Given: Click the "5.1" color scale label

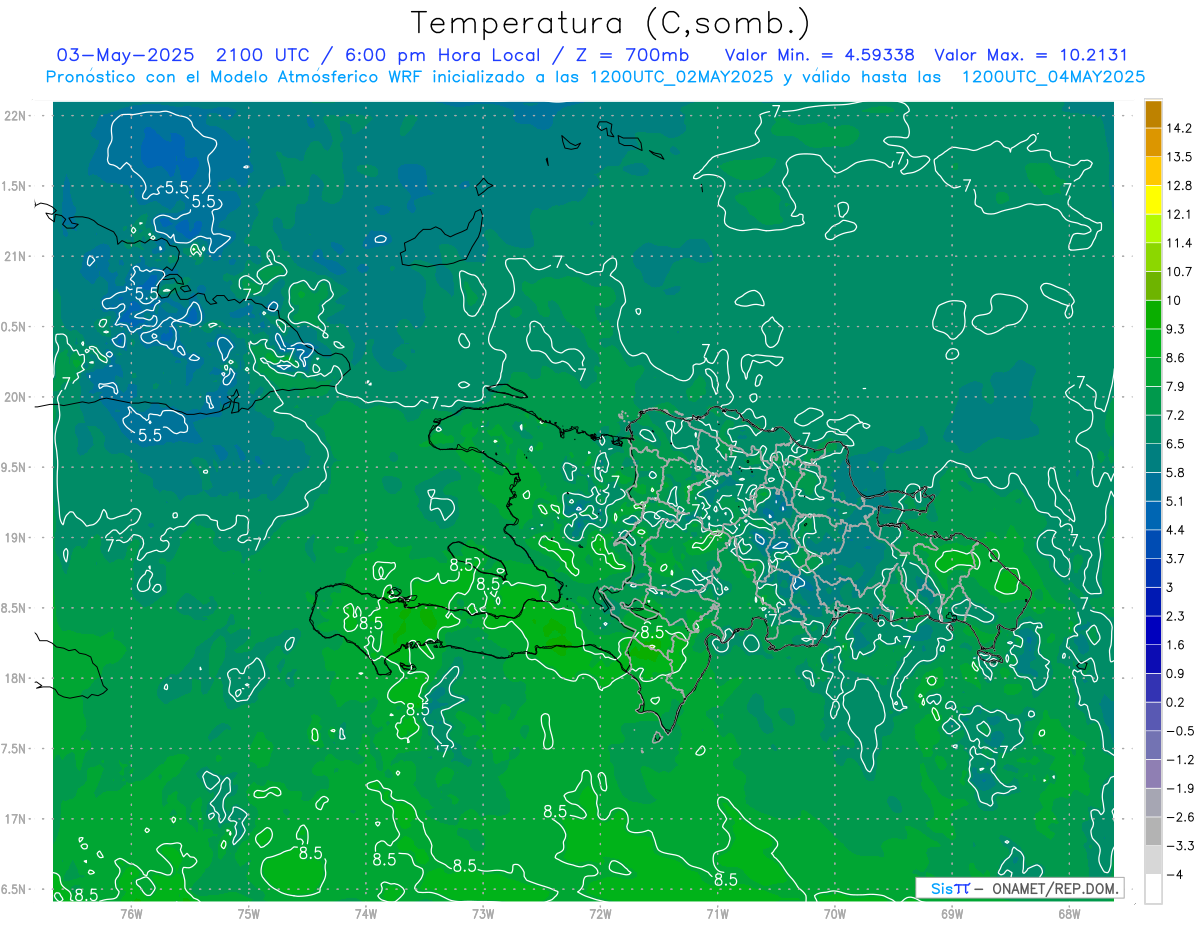Looking at the screenshot, I should [1177, 501].
